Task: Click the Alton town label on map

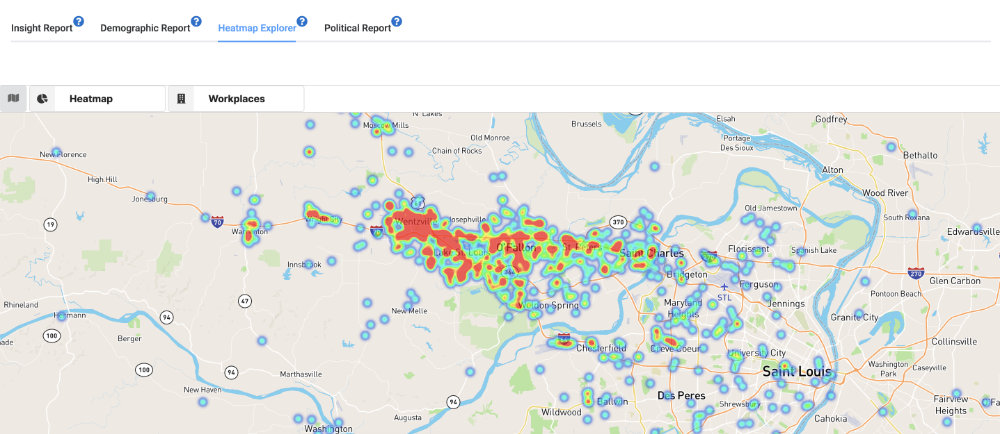Action: point(832,170)
